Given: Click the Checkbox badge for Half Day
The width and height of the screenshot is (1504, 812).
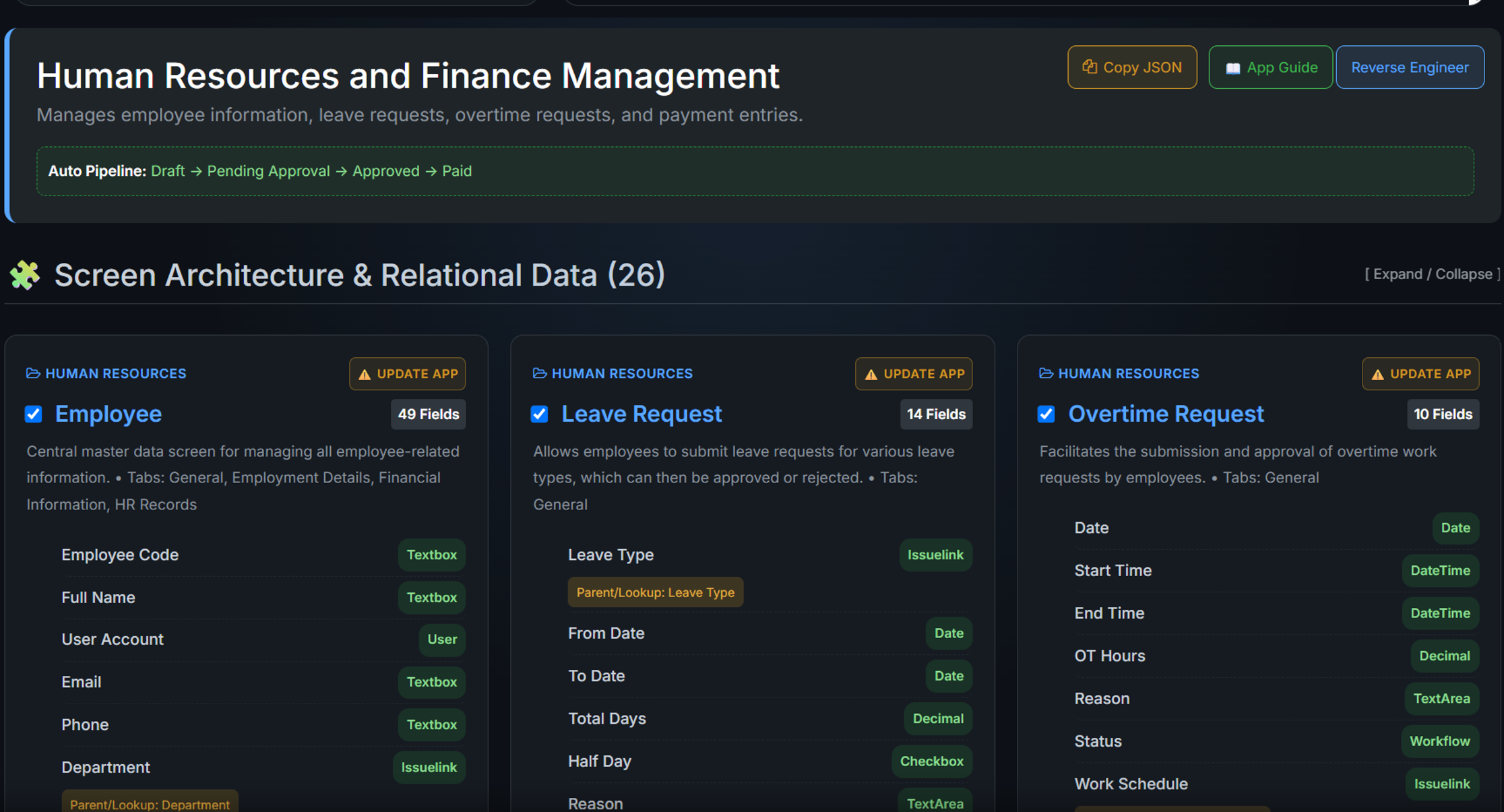Looking at the screenshot, I should click(932, 761).
